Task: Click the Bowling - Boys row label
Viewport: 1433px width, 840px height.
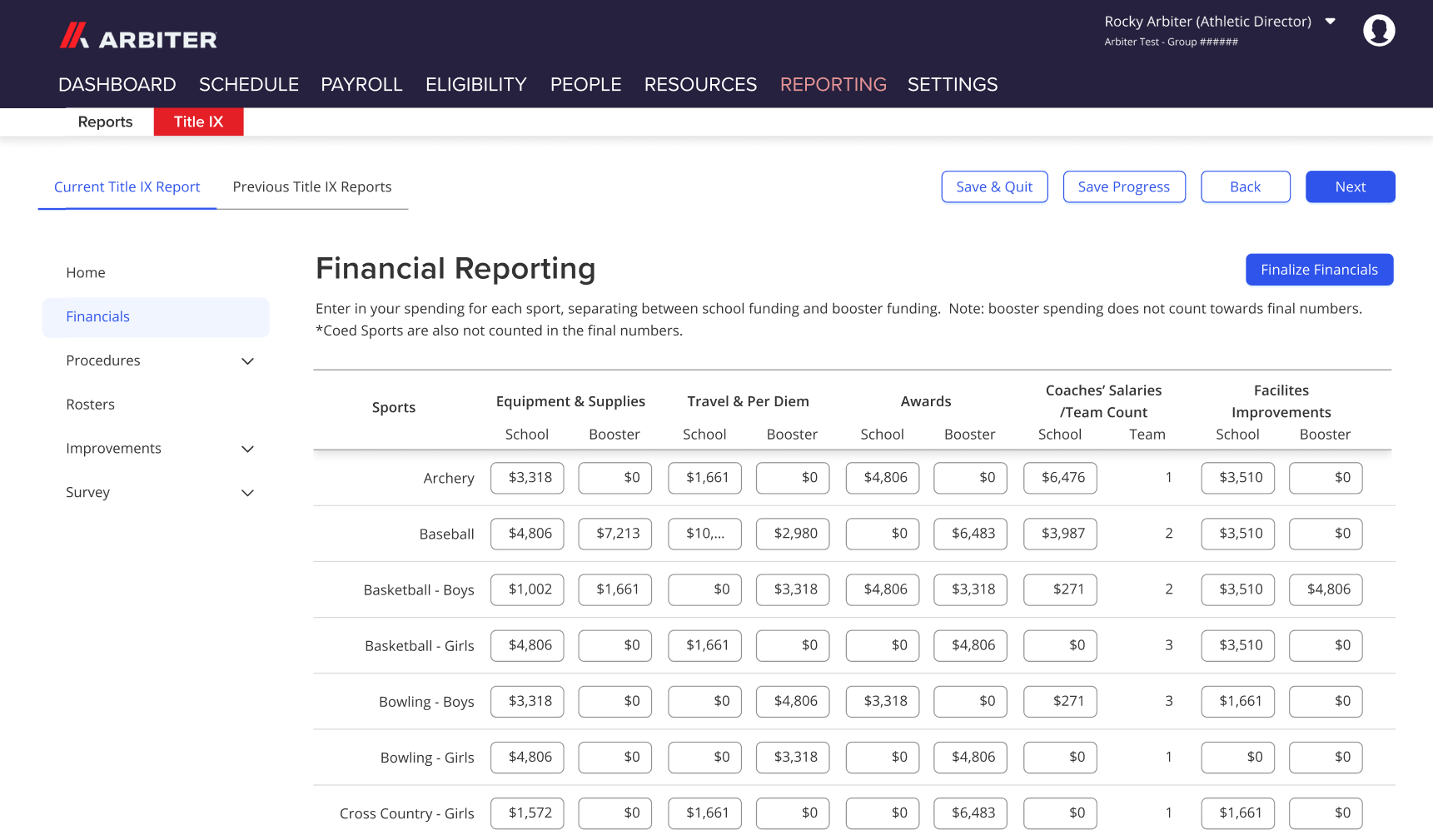Action: point(426,702)
